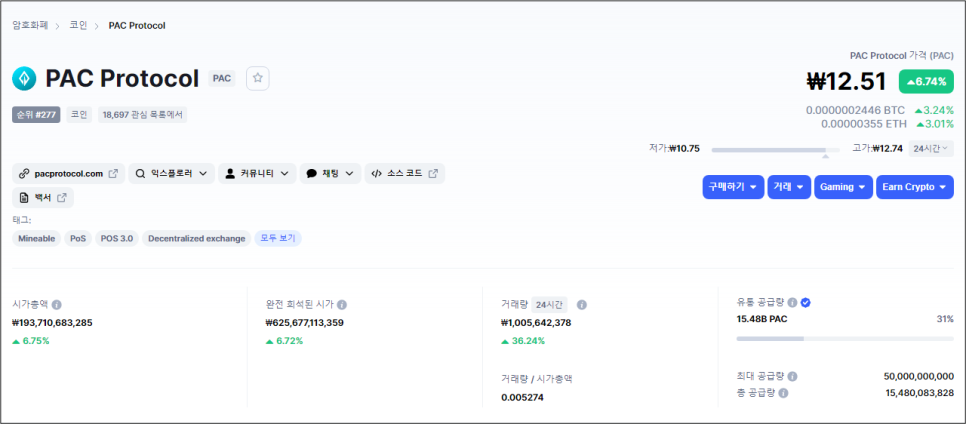
Task: Open the 구매하기 dropdown button
Action: tap(733, 187)
